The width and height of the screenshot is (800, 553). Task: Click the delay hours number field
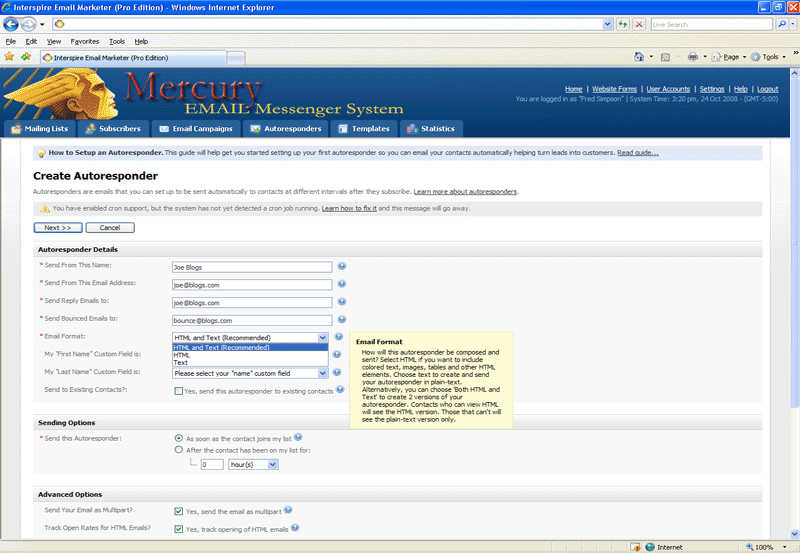click(x=212, y=464)
